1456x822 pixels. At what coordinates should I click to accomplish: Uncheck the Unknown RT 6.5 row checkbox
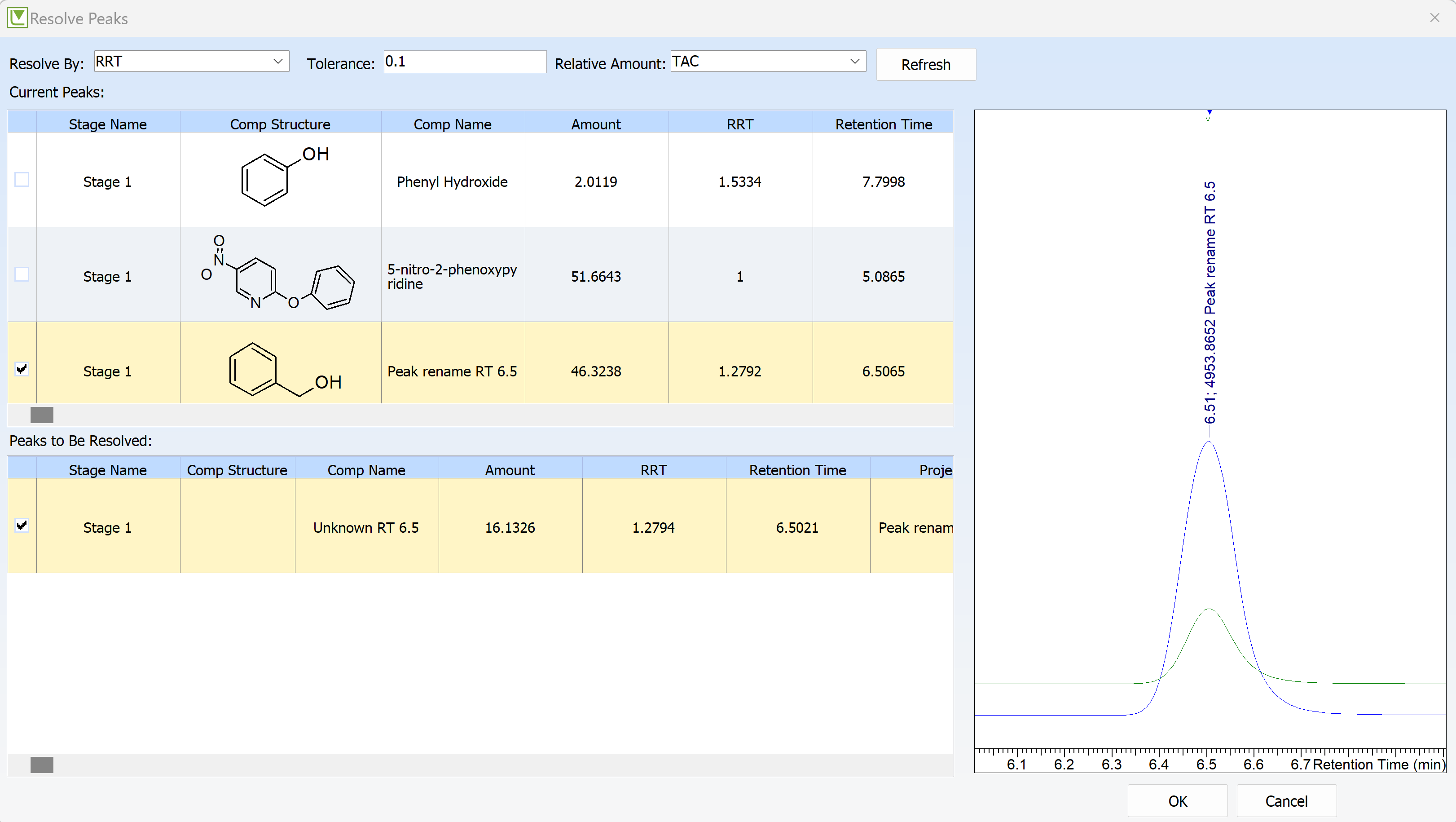tap(22, 526)
